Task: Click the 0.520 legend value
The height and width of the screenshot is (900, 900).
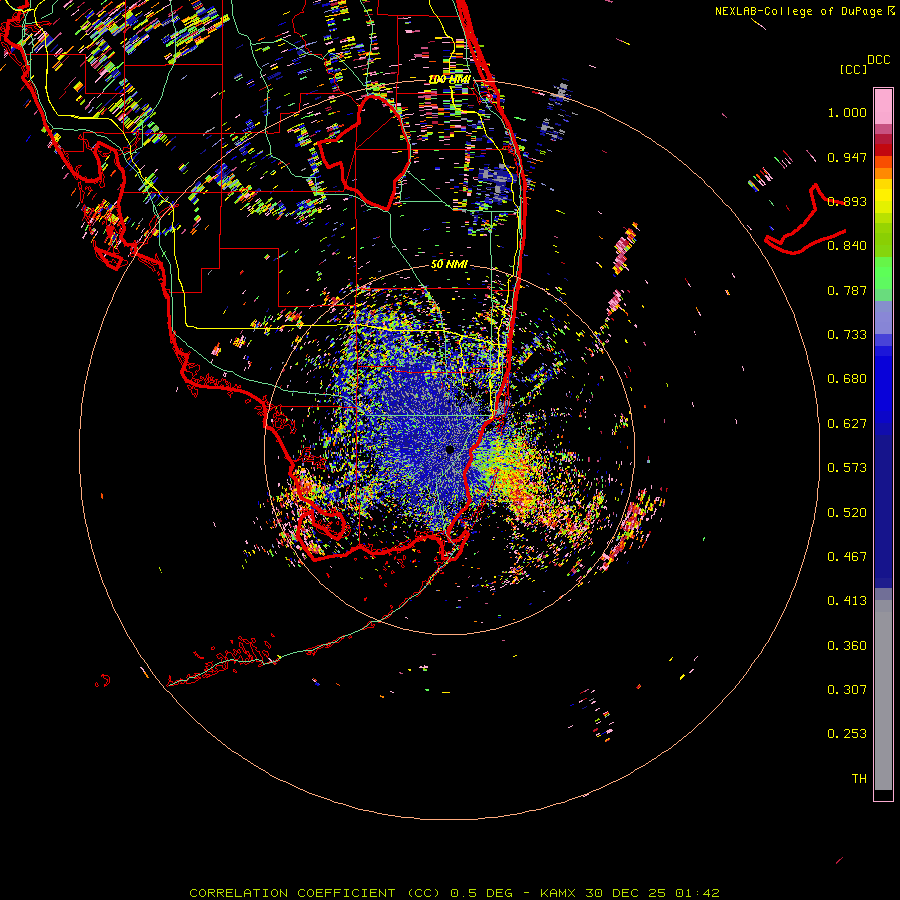Action: click(847, 513)
